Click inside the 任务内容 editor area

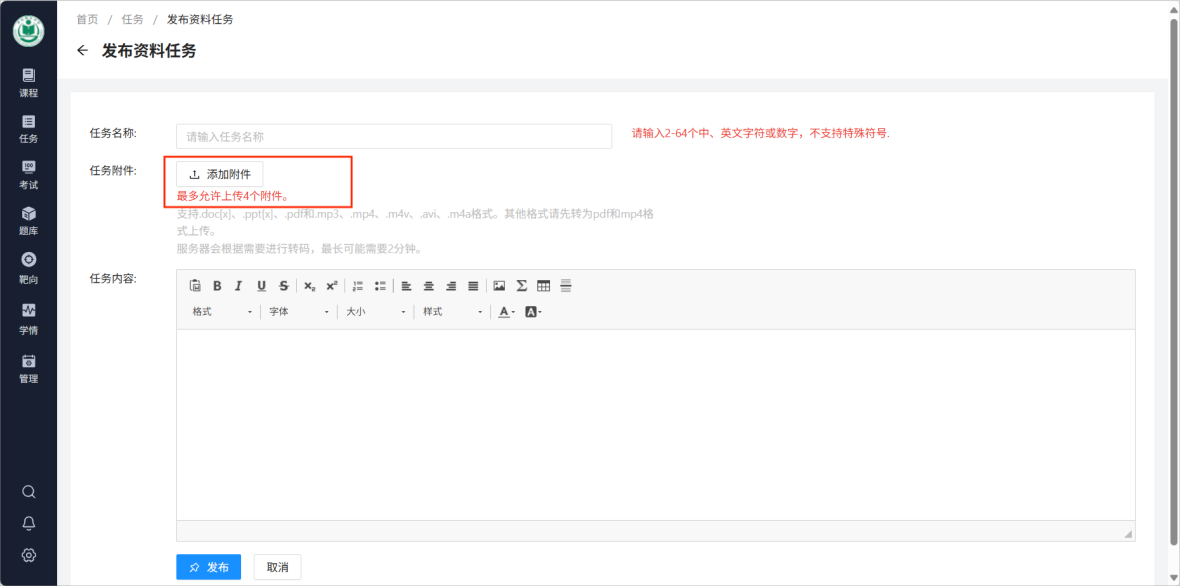(655, 424)
